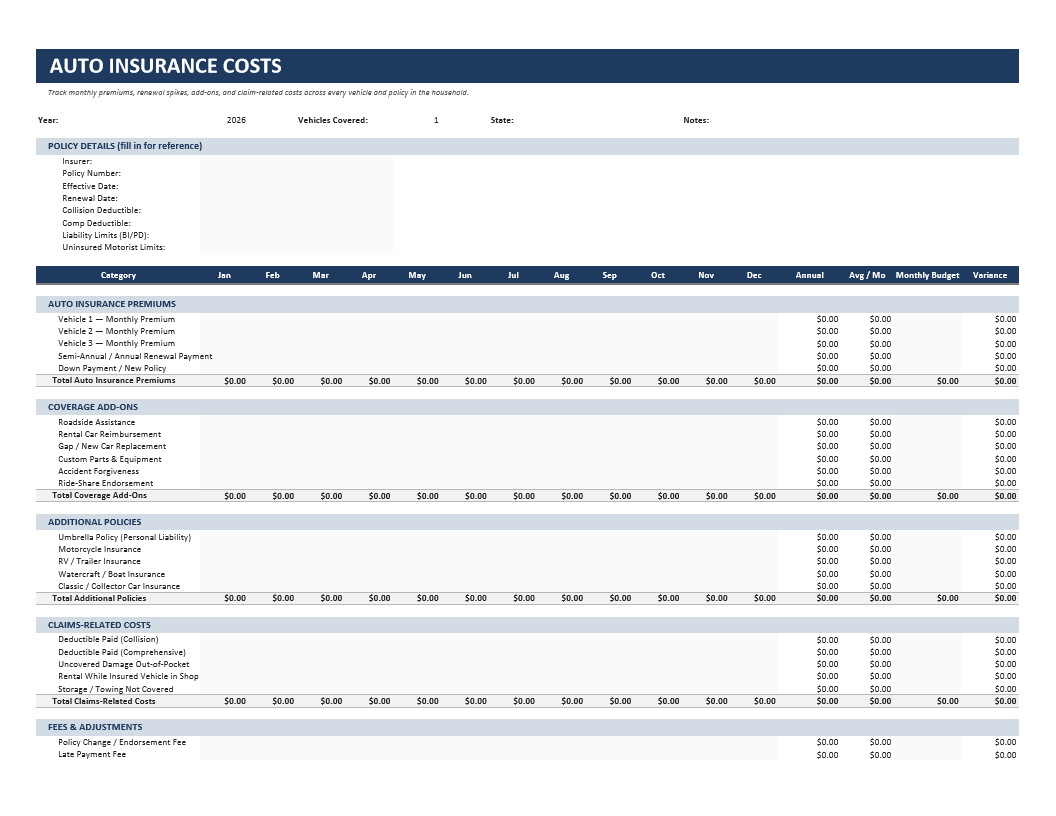
Task: Click the AUTO INSURANCE COSTS title
Action: (x=166, y=66)
